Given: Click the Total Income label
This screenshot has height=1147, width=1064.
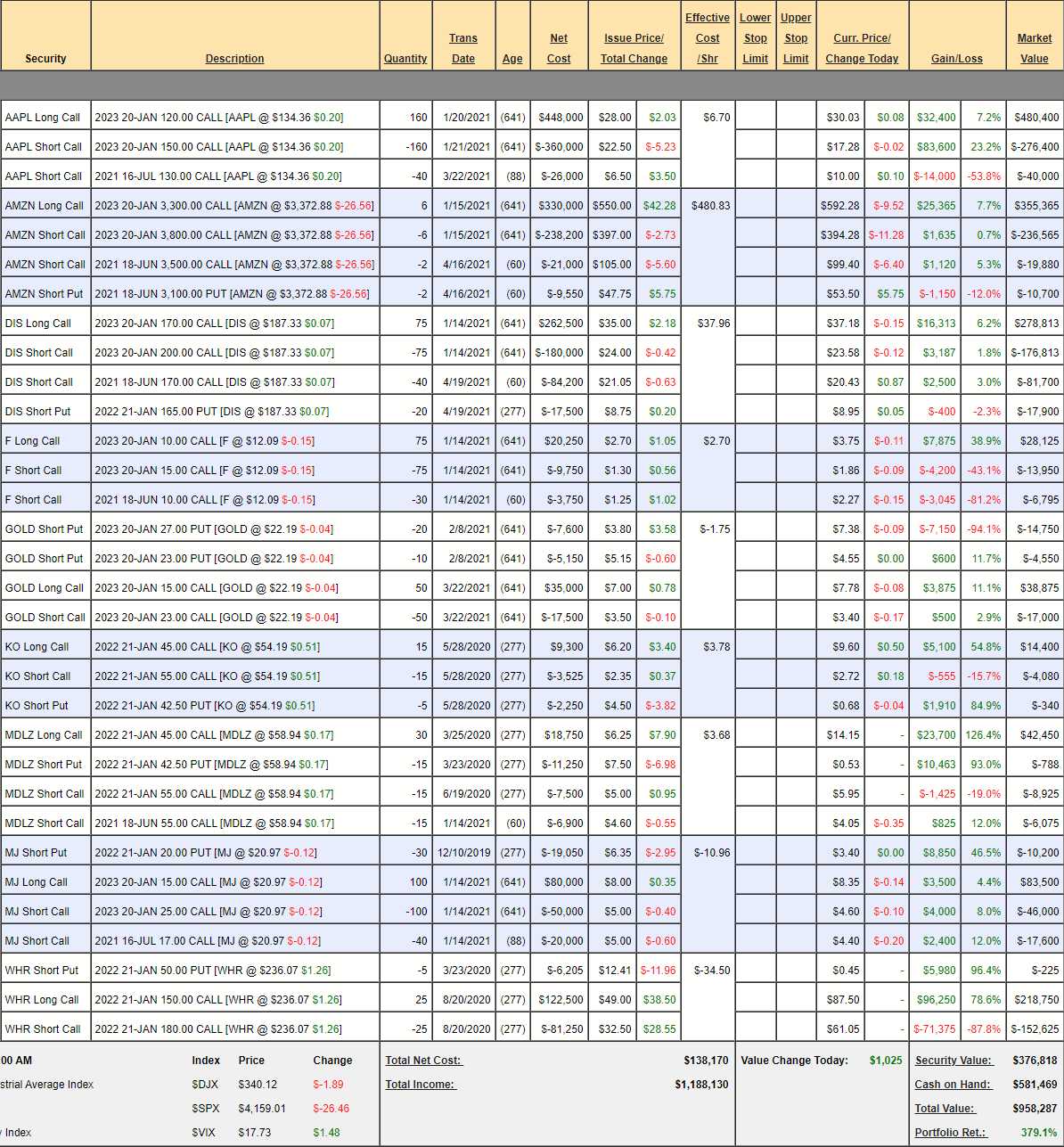Looking at the screenshot, I should pyautogui.click(x=420, y=1085).
